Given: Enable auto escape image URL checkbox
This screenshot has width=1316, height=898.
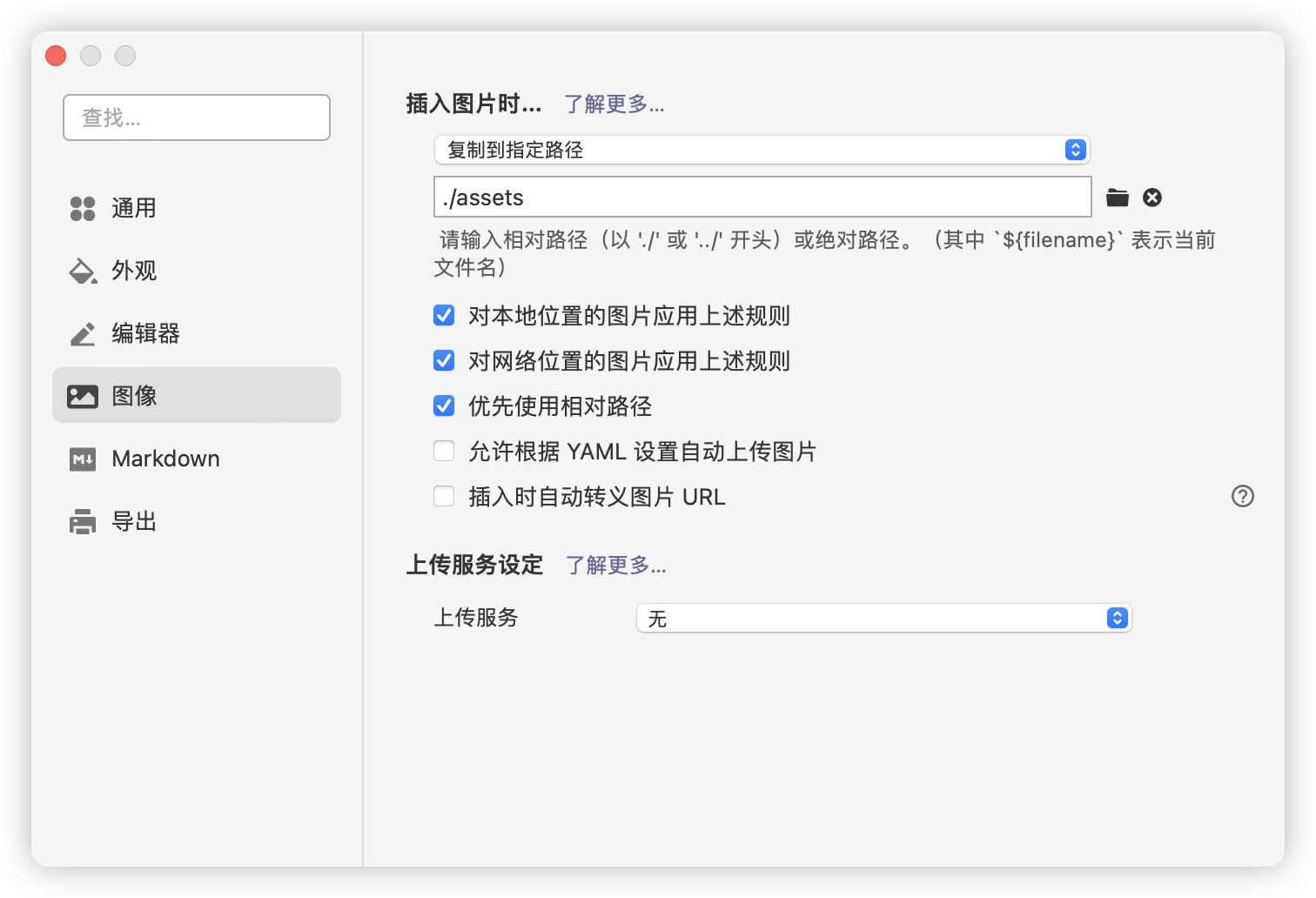Looking at the screenshot, I should [x=444, y=496].
